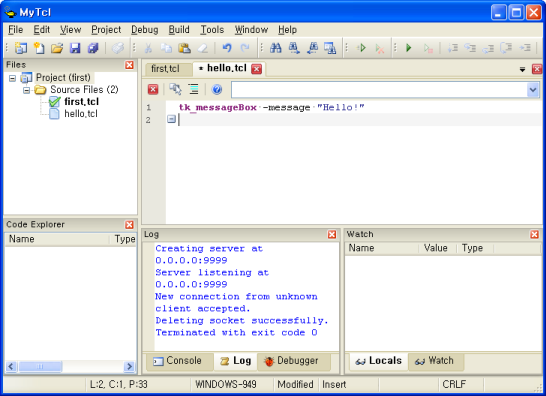
Task: Open the View menu
Action: tap(70, 30)
